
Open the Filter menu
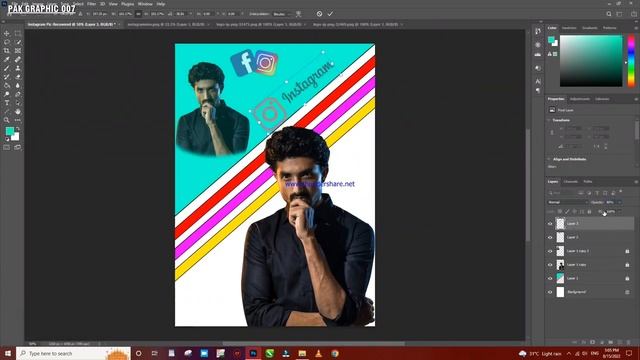point(91,4)
